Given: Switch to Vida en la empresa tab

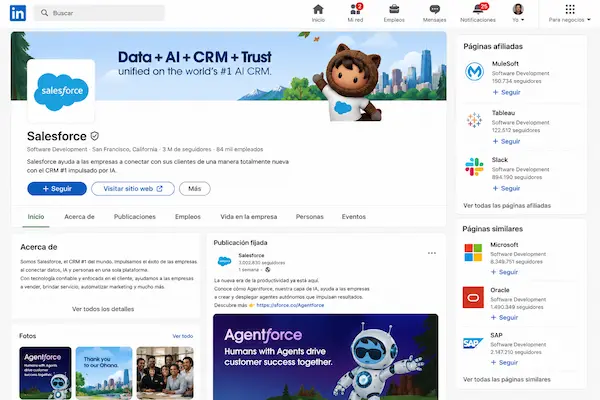Looking at the screenshot, I should coord(249,217).
